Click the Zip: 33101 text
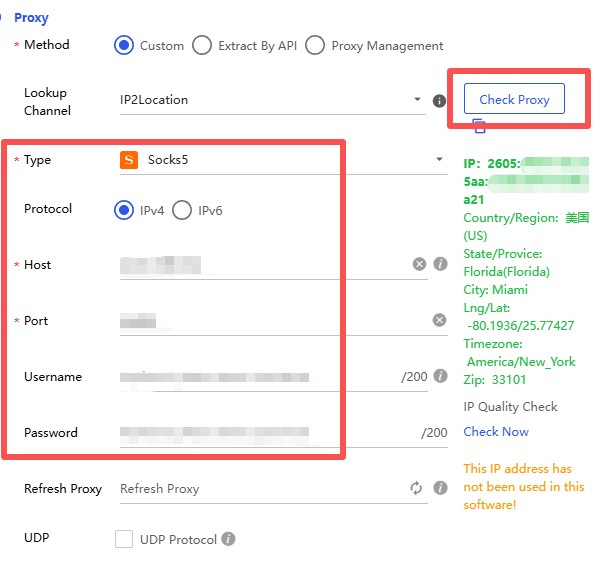The image size is (612, 579). tap(495, 379)
